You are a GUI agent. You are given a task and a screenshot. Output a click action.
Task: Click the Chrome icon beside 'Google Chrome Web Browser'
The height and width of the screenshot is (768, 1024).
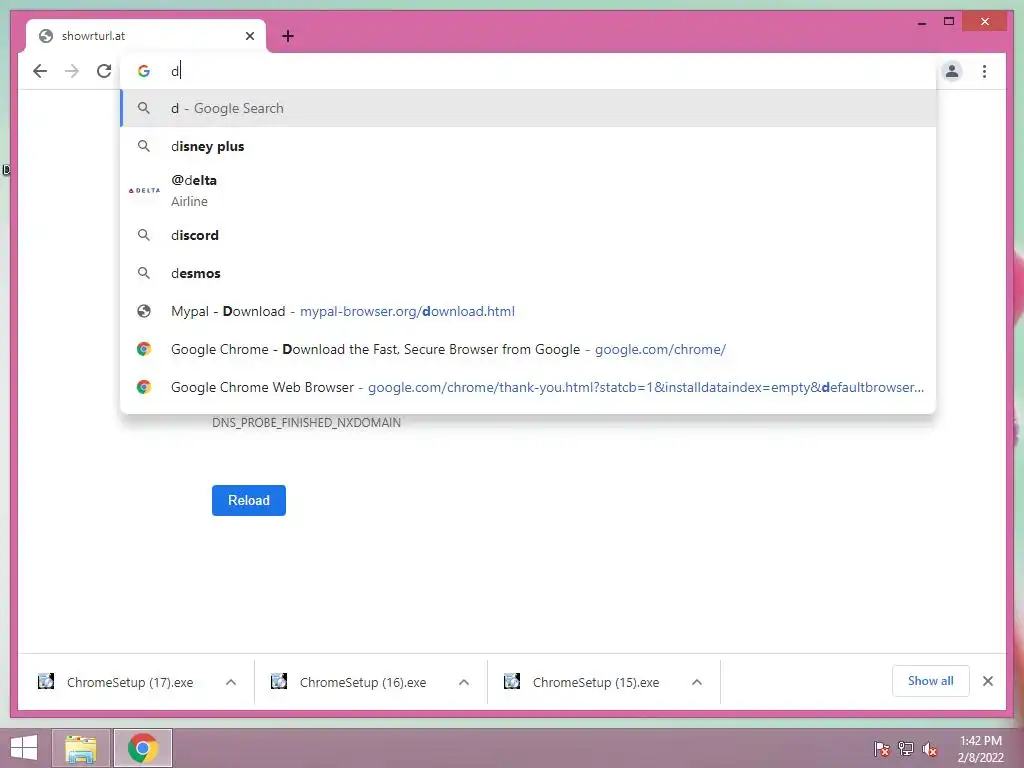[144, 387]
